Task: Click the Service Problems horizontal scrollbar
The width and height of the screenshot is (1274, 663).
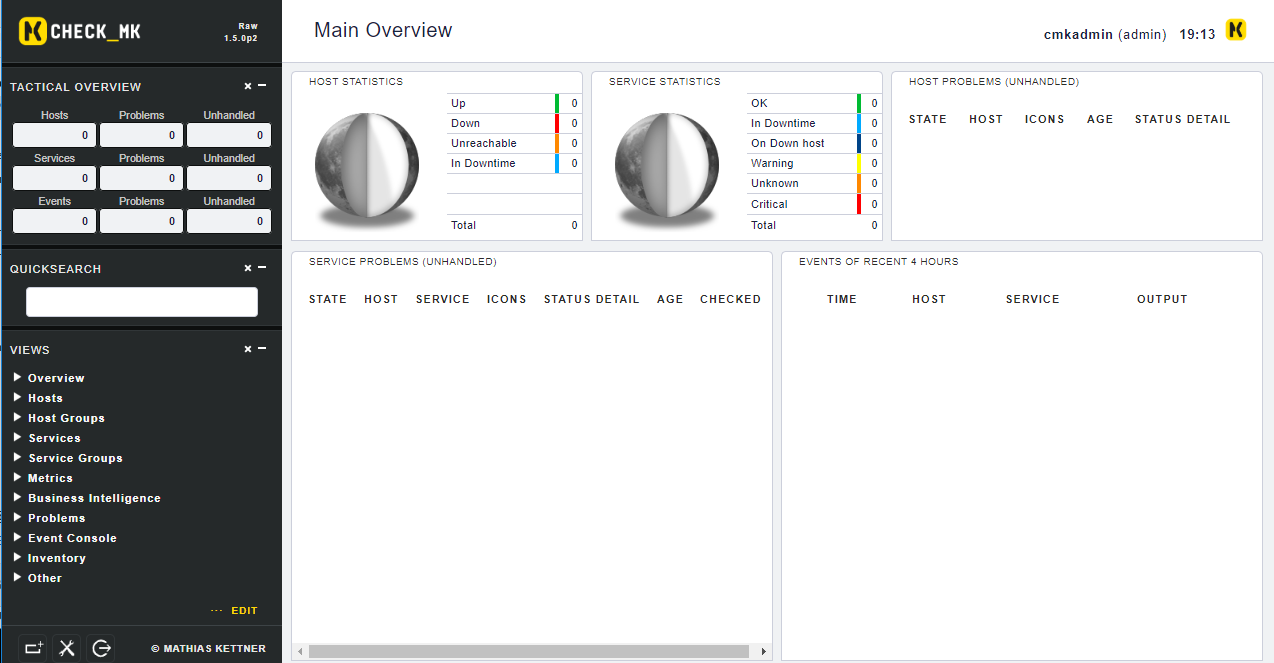Action: point(528,652)
